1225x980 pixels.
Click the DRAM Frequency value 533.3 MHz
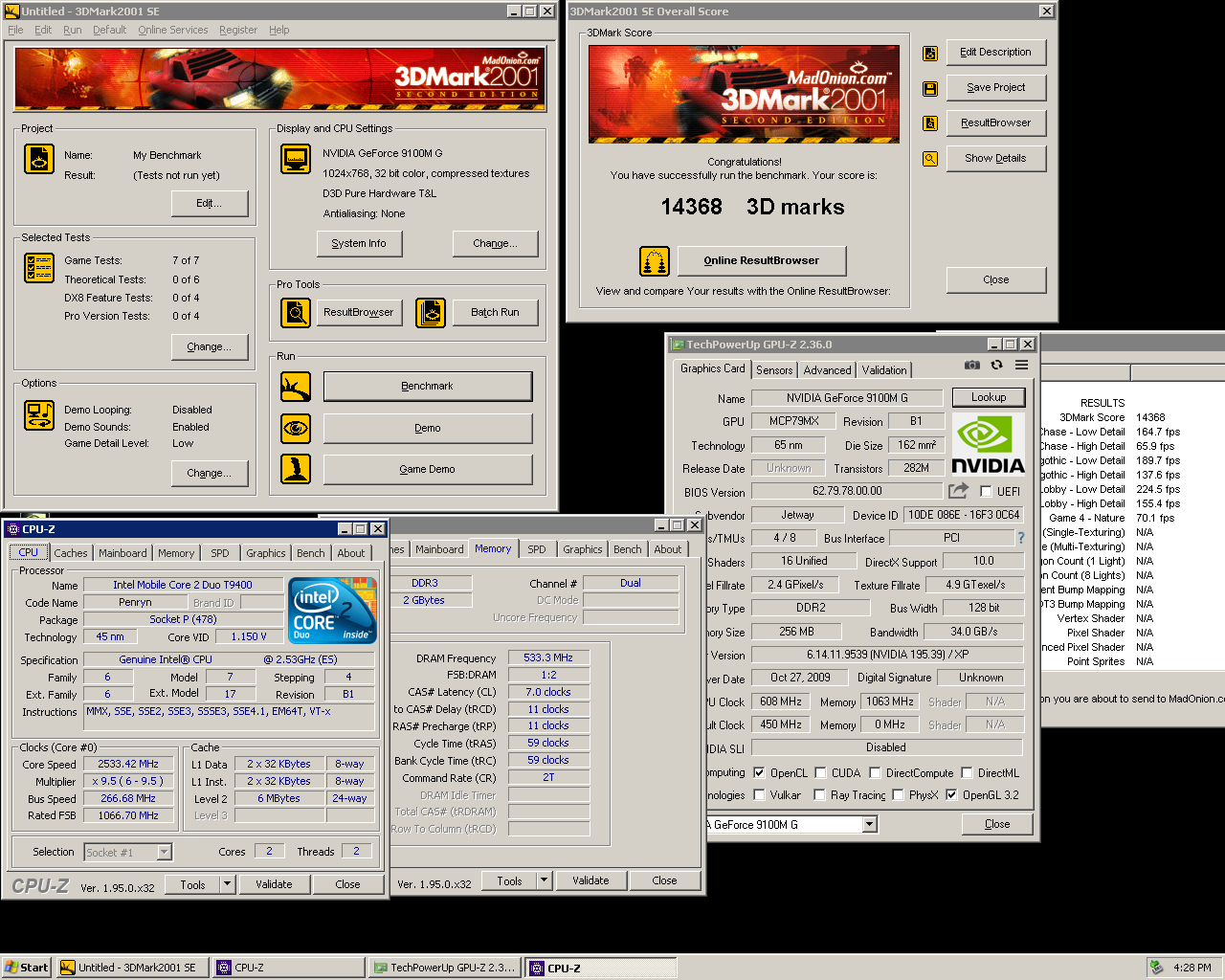pos(548,658)
